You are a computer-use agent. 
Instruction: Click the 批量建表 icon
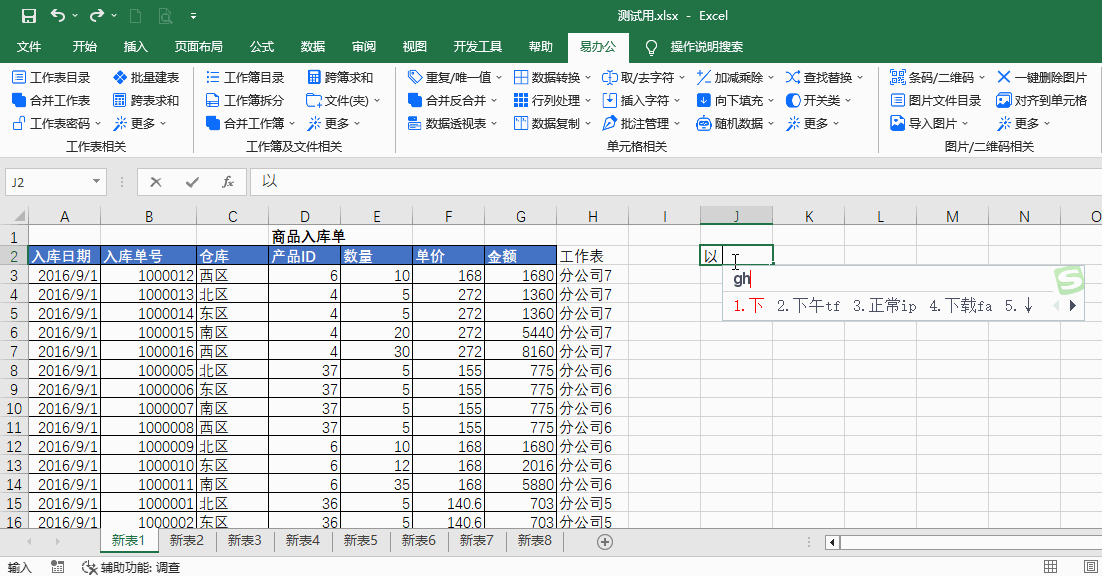[x=120, y=77]
